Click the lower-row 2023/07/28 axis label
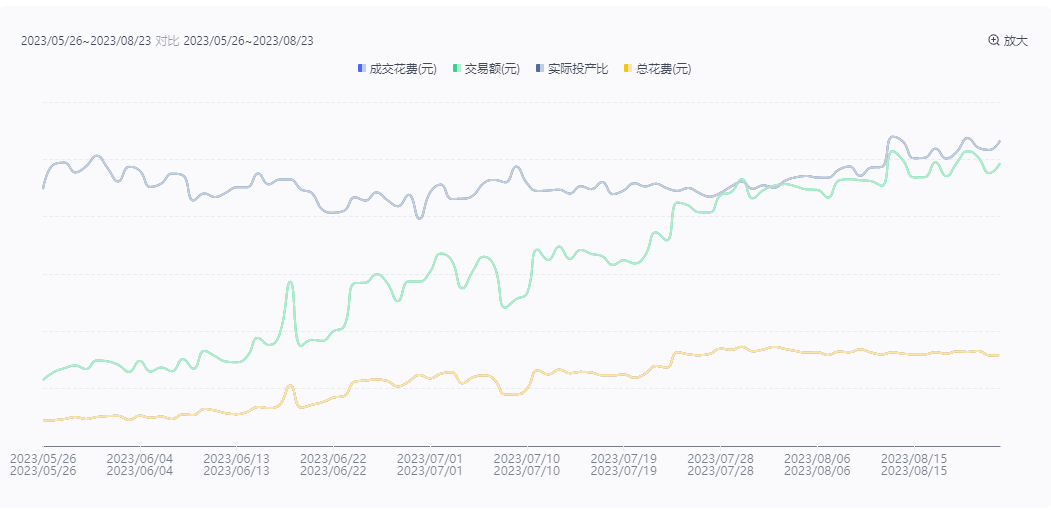This screenshot has height=517, width=1051. pyautogui.click(x=720, y=470)
